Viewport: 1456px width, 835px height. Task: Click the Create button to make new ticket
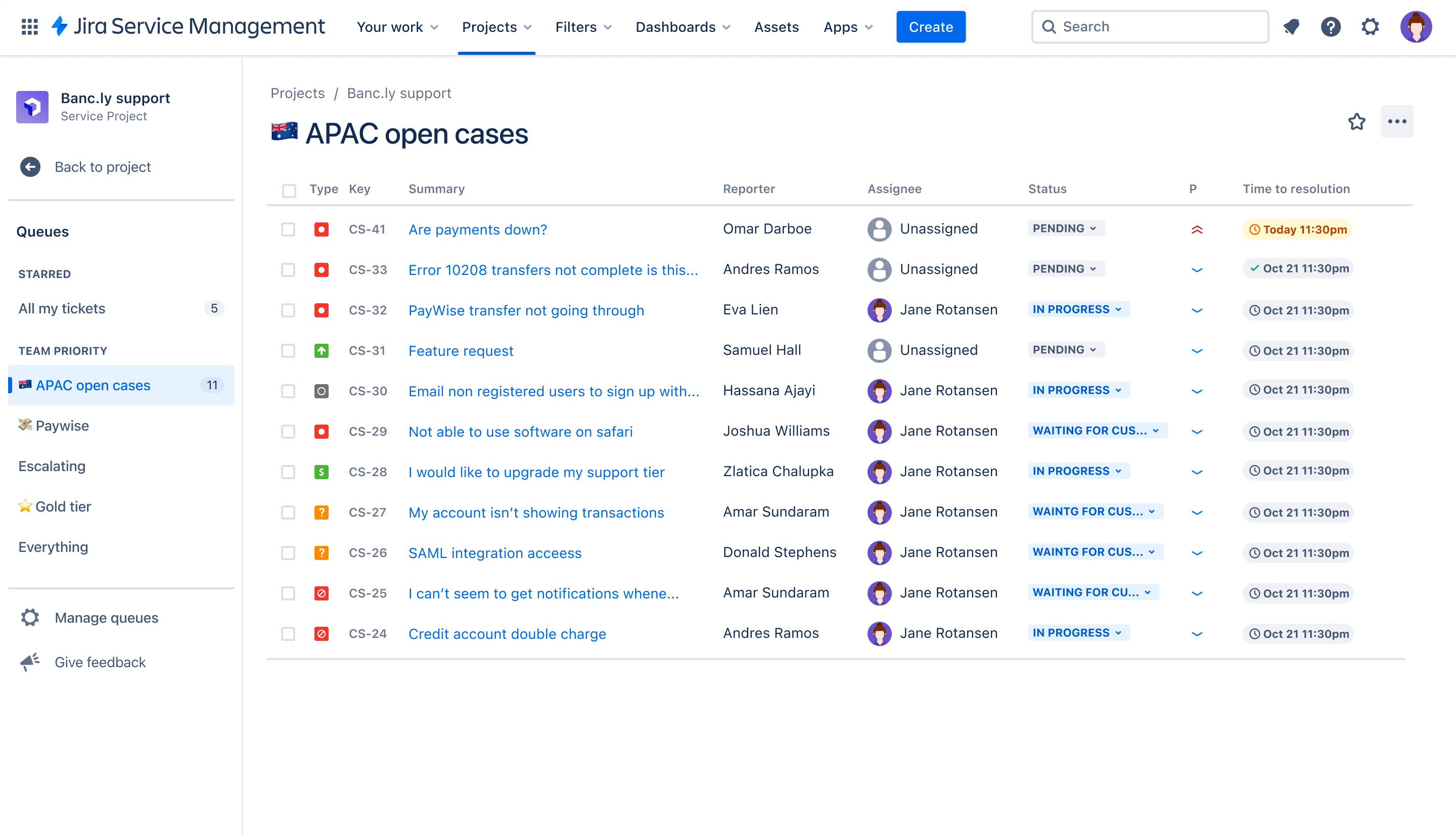pyautogui.click(x=930, y=27)
